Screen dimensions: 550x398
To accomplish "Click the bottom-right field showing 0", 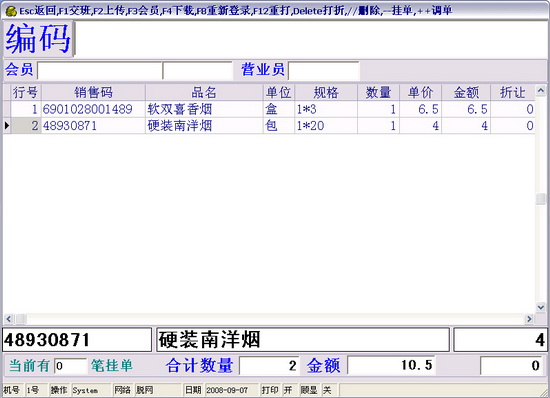I will point(511,365).
